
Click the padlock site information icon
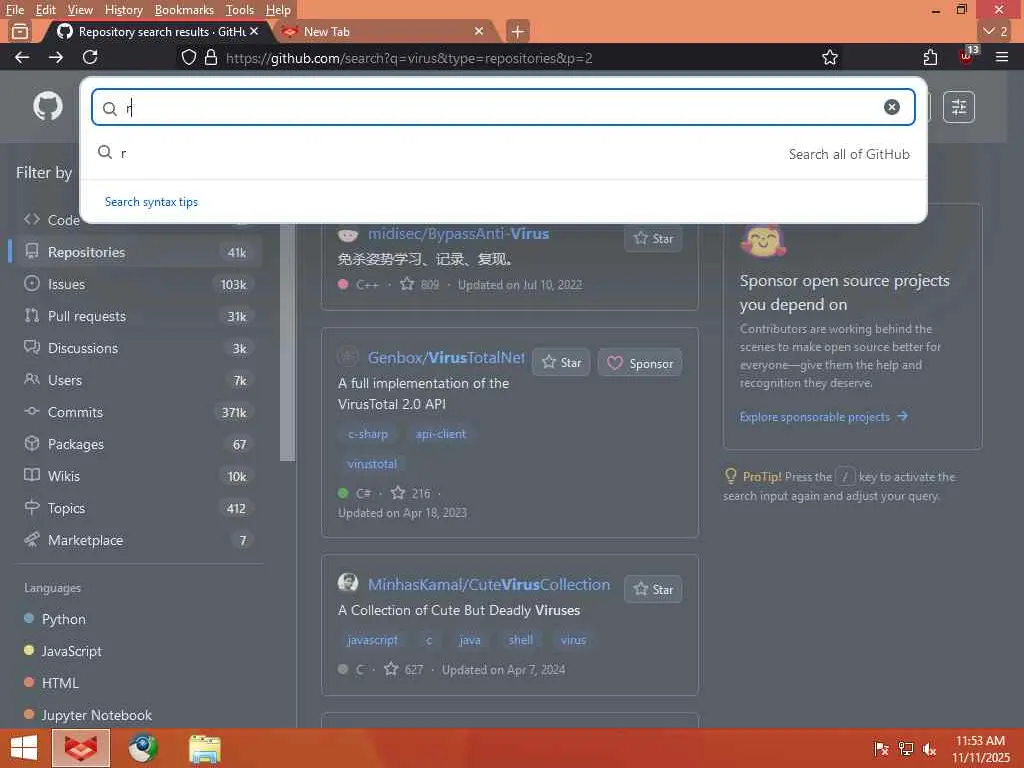(x=211, y=57)
